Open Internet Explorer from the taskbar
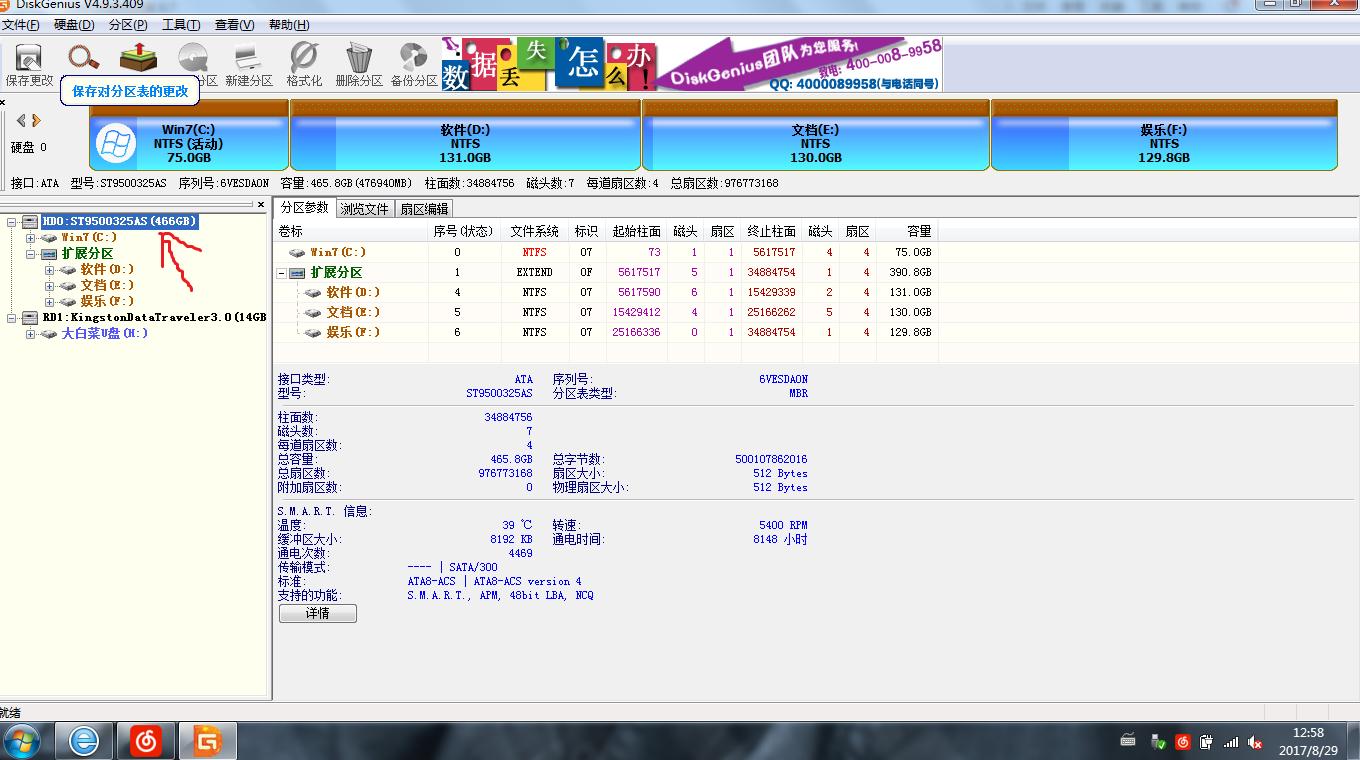Viewport: 1360px width, 760px height. pyautogui.click(x=85, y=741)
